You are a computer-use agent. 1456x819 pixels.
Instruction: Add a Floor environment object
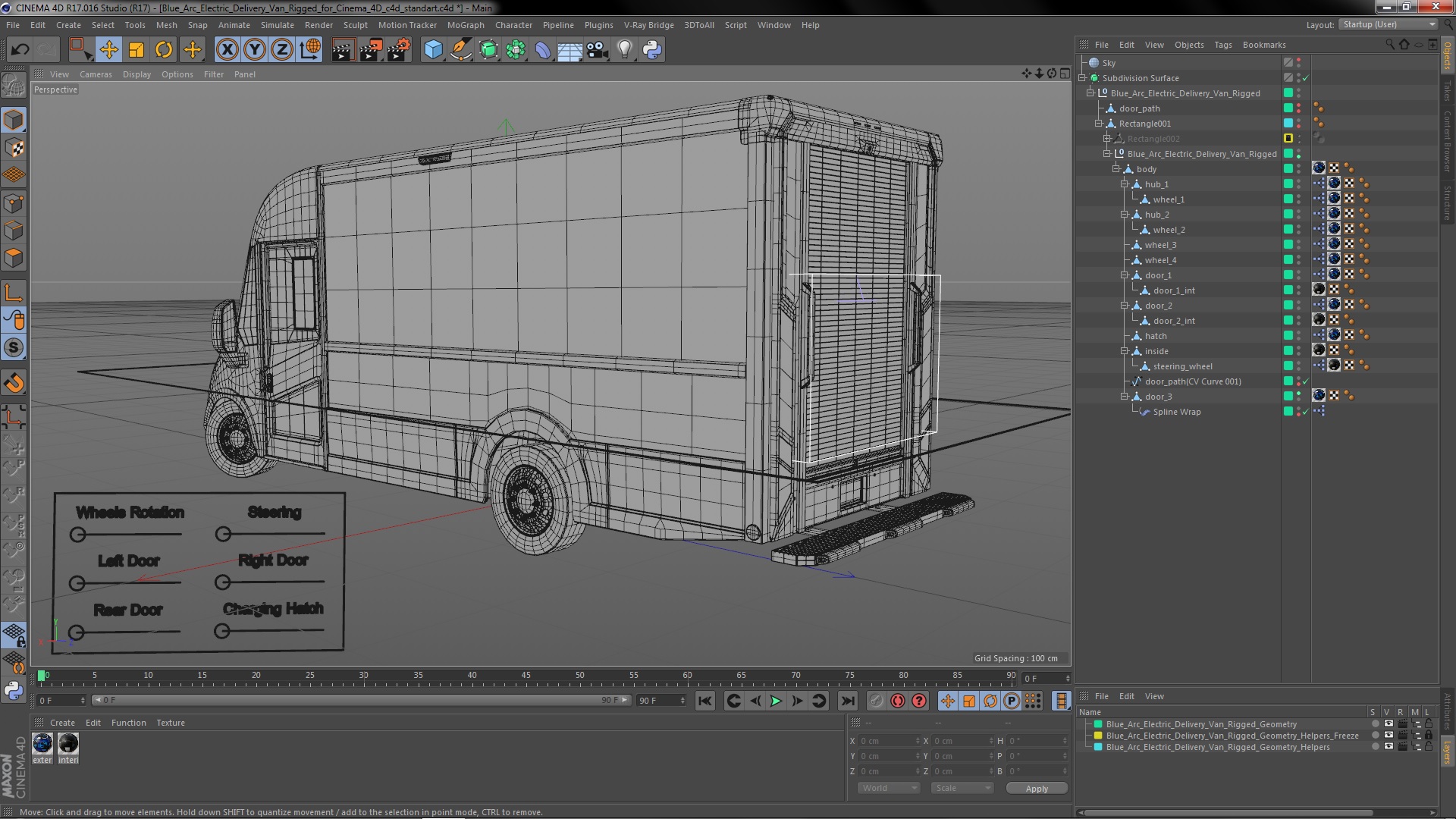tap(570, 50)
